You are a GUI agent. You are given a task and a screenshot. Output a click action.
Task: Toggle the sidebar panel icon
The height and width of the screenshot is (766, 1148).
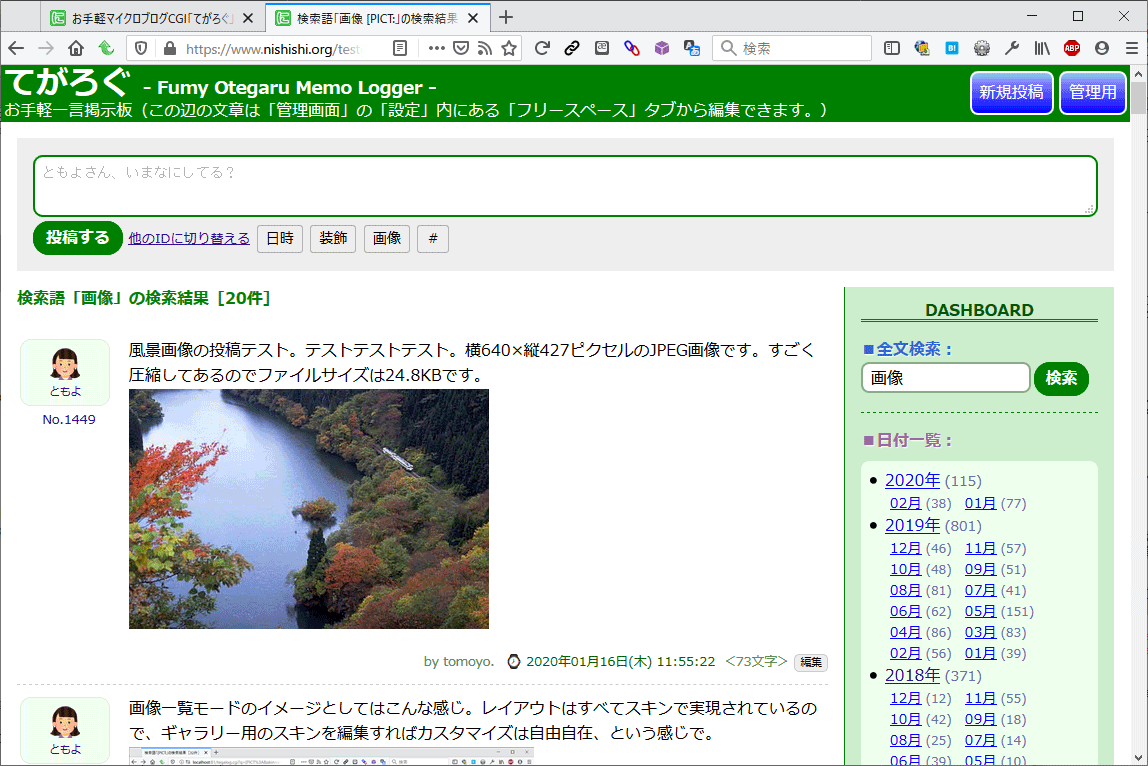pos(892,48)
